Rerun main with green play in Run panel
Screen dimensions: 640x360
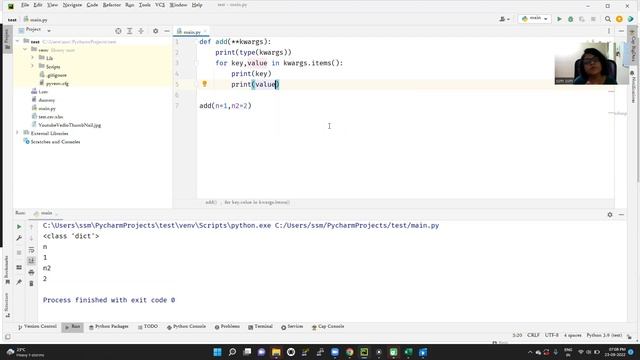[19, 227]
